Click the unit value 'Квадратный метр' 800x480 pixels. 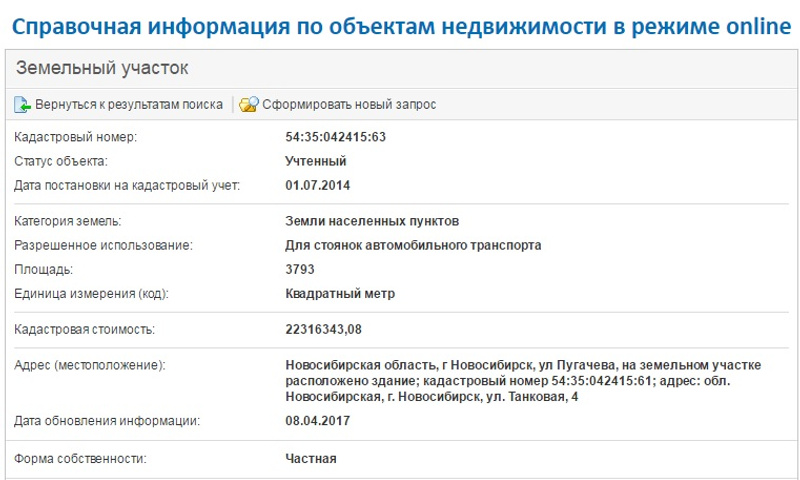(x=340, y=293)
